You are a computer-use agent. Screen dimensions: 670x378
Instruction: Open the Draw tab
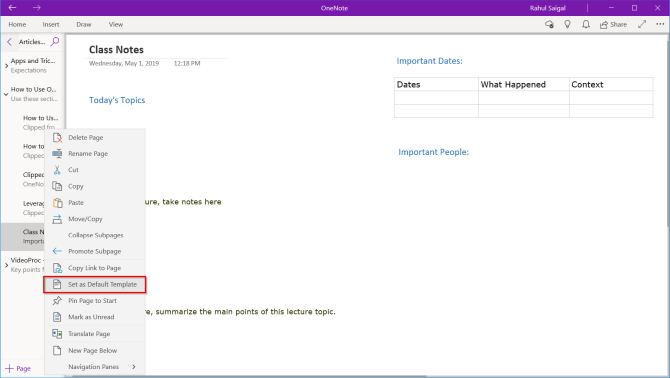coord(84,24)
